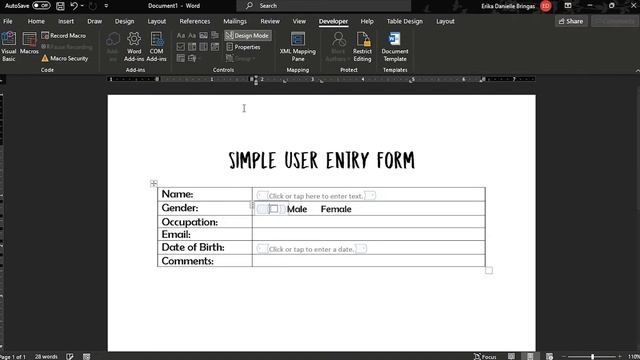Click the 110% zoom level

(x=633, y=356)
